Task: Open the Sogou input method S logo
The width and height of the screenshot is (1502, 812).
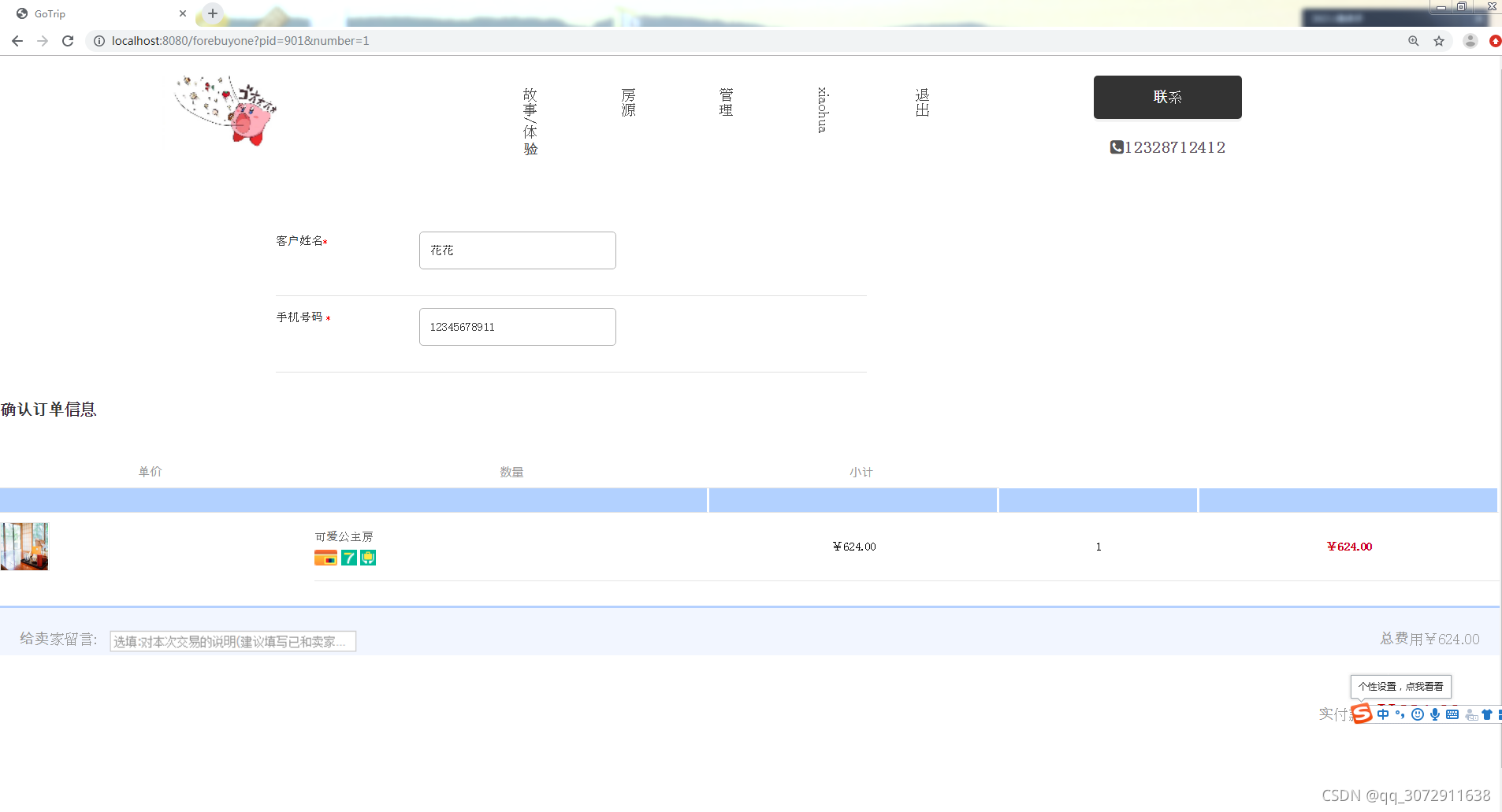Action: (1361, 714)
